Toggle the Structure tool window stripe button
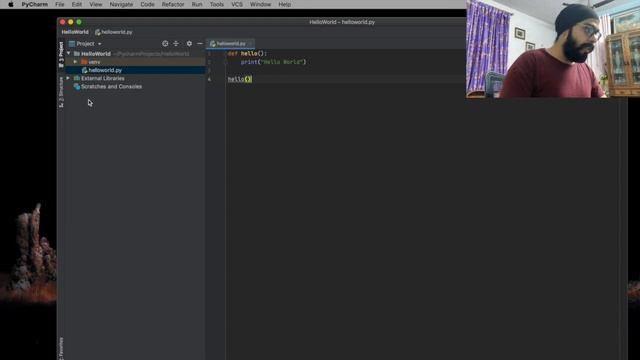The height and width of the screenshot is (360, 640). point(61,92)
